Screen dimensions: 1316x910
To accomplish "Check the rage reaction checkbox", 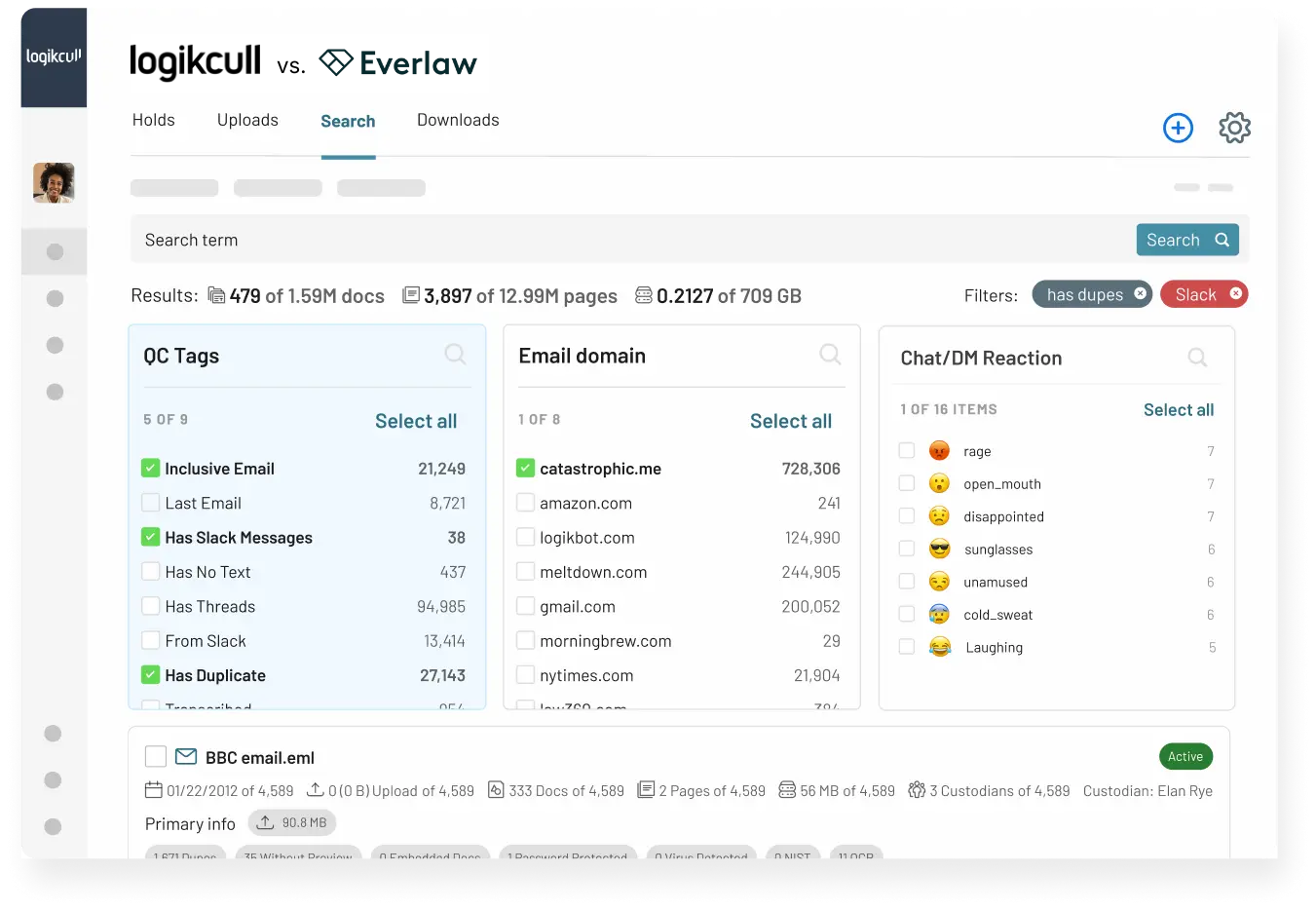I will pyautogui.click(x=906, y=450).
